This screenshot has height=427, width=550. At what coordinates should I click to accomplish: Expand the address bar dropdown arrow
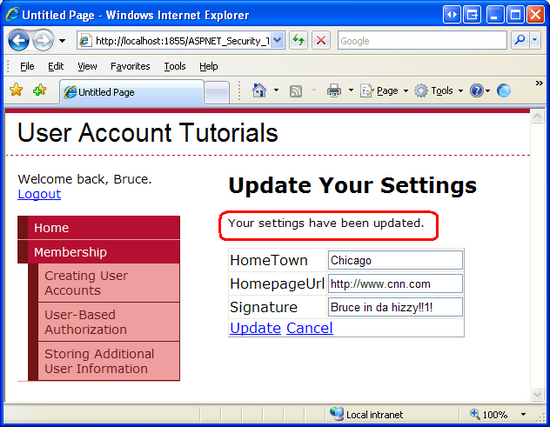click(277, 41)
